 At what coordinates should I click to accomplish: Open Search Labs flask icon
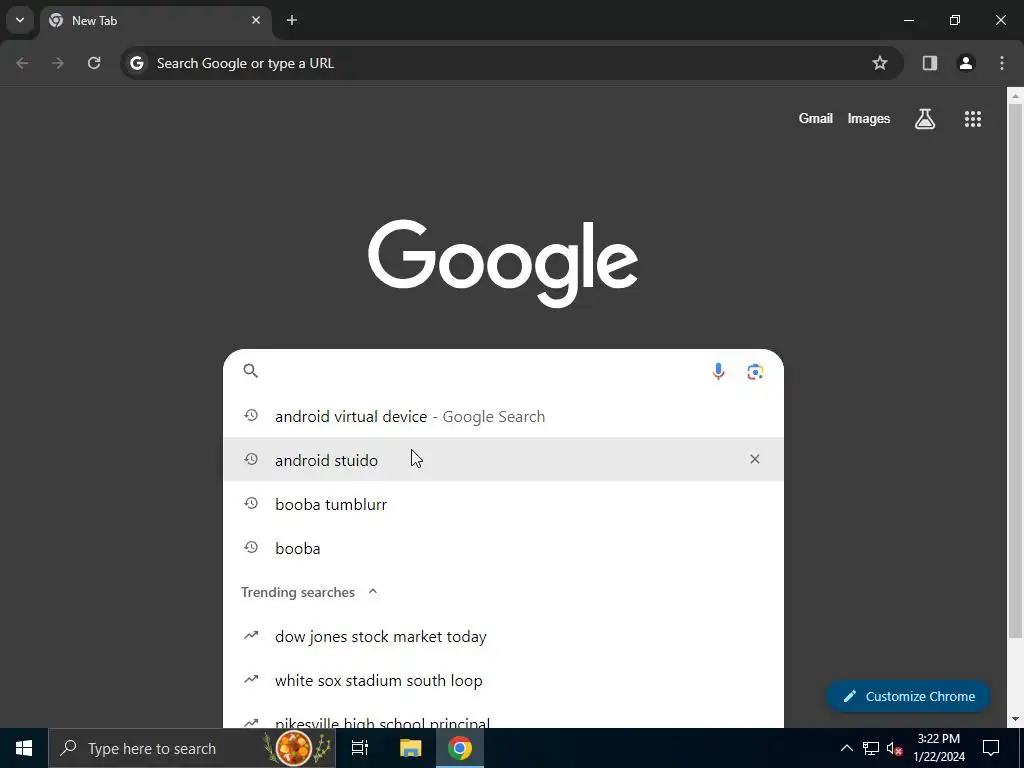[925, 119]
